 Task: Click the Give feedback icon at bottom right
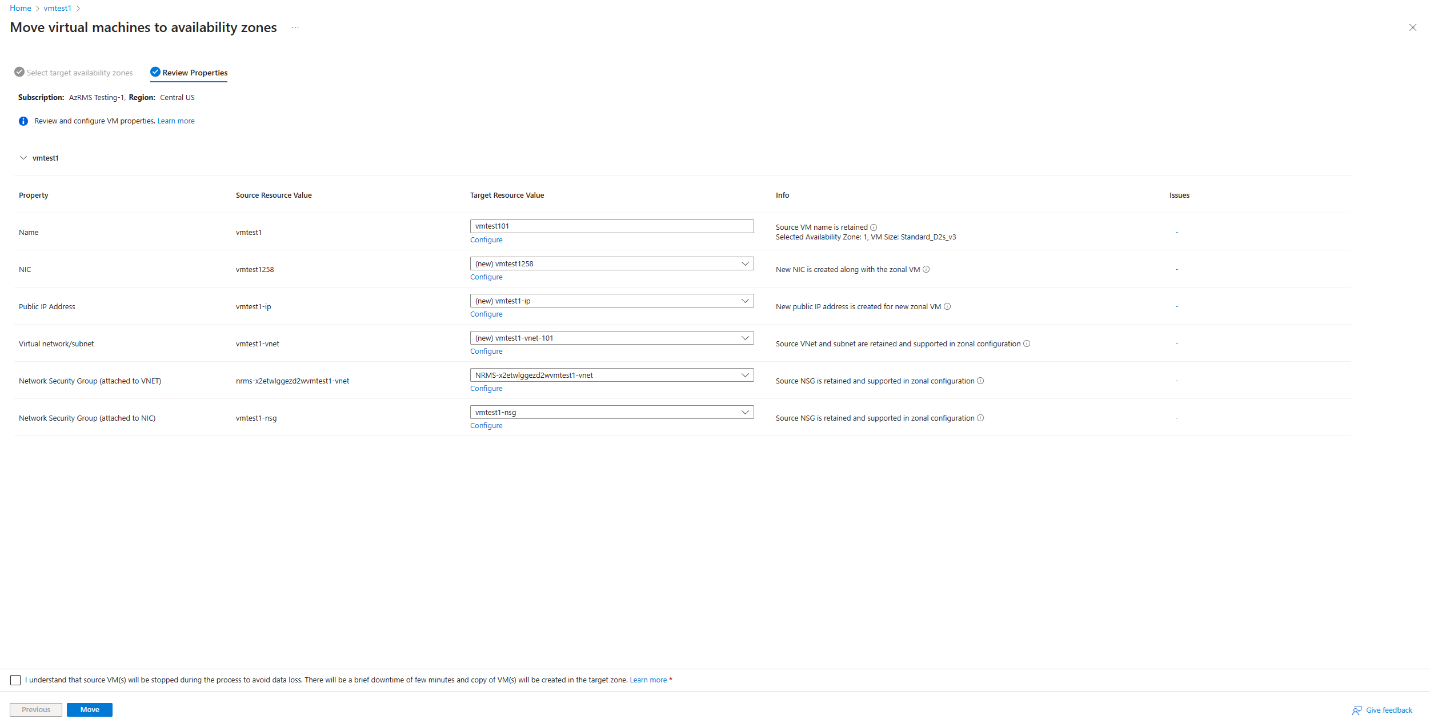[x=1359, y=710]
